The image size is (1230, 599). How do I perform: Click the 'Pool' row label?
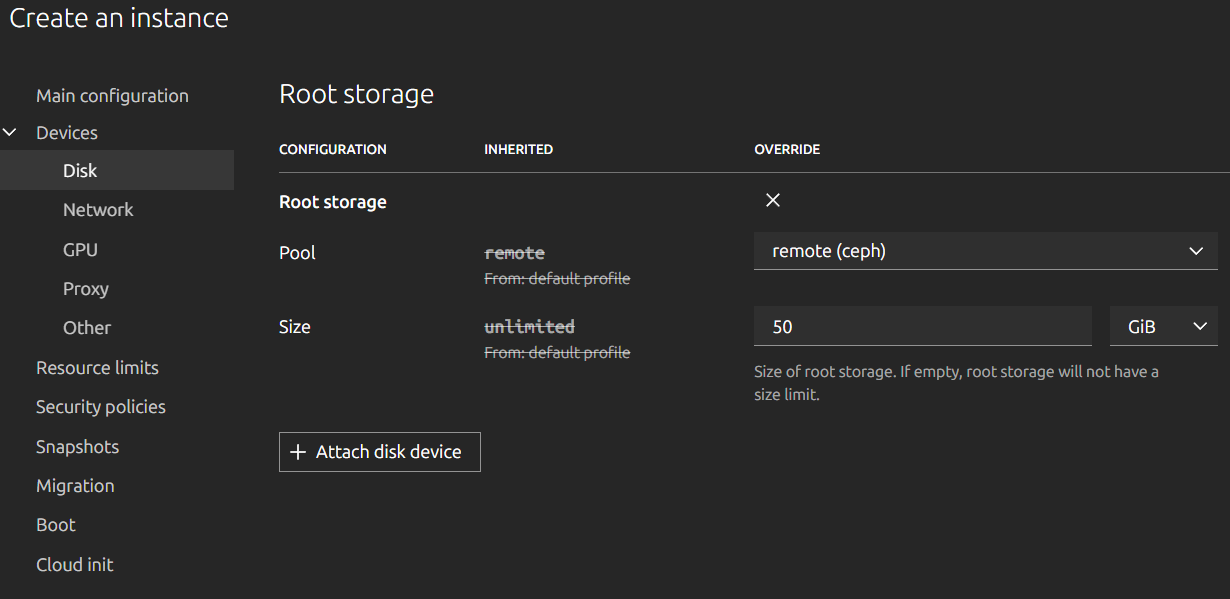(297, 253)
